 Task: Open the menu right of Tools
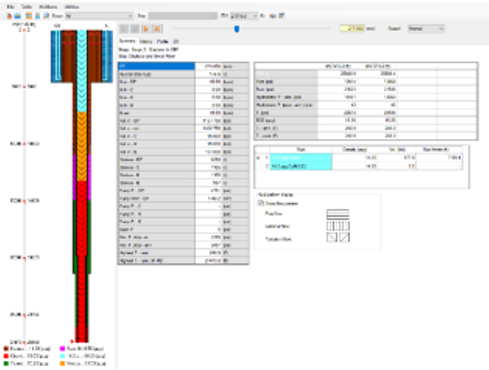click(48, 7)
